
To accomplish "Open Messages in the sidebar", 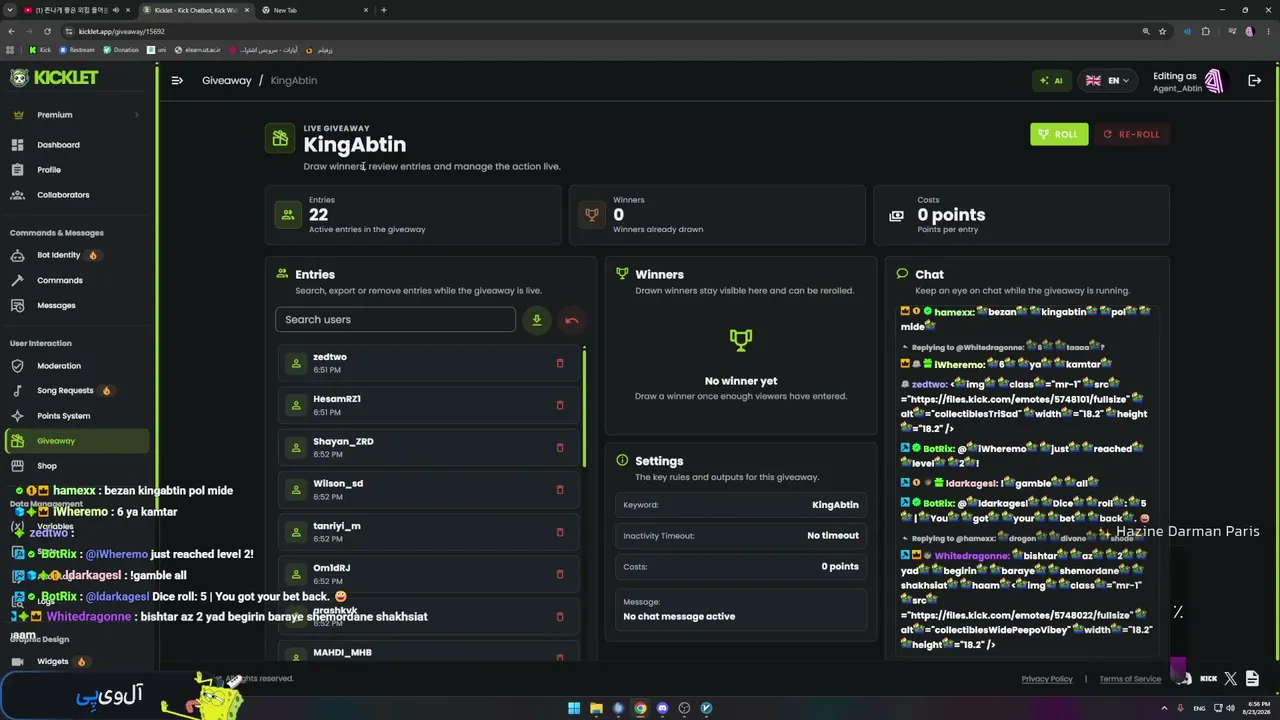I will tap(56, 305).
